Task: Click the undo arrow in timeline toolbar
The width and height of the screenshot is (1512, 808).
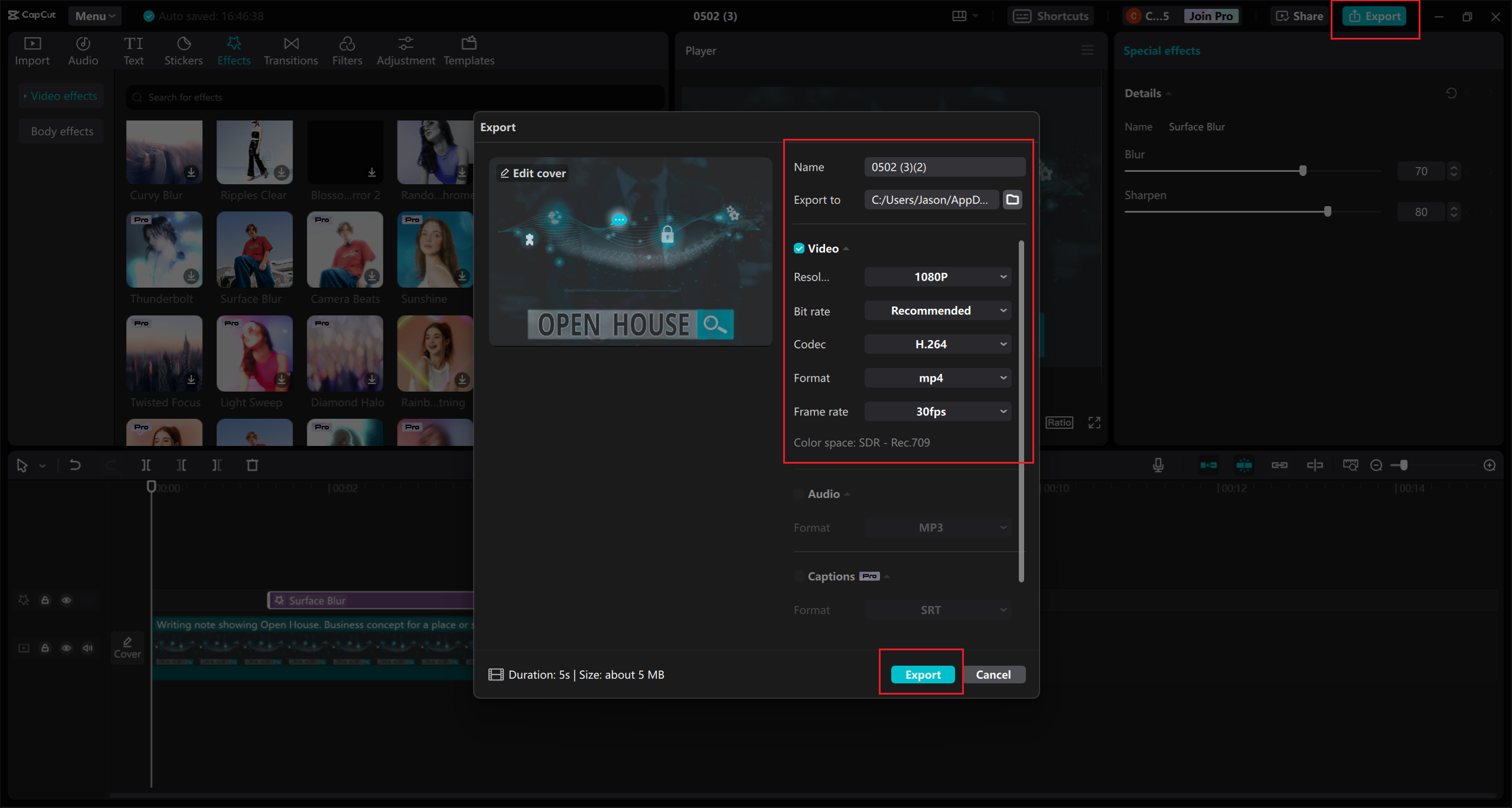Action: (x=75, y=465)
